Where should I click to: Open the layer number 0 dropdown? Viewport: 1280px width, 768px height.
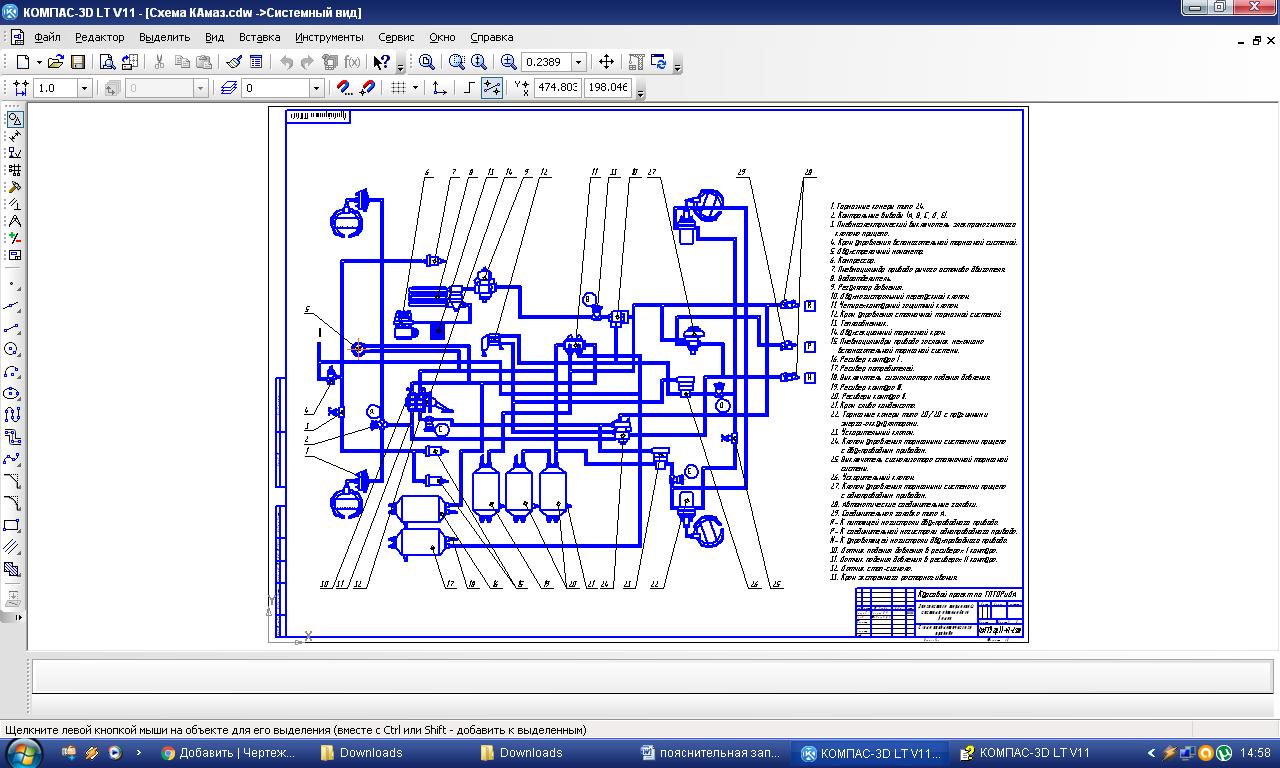point(316,88)
